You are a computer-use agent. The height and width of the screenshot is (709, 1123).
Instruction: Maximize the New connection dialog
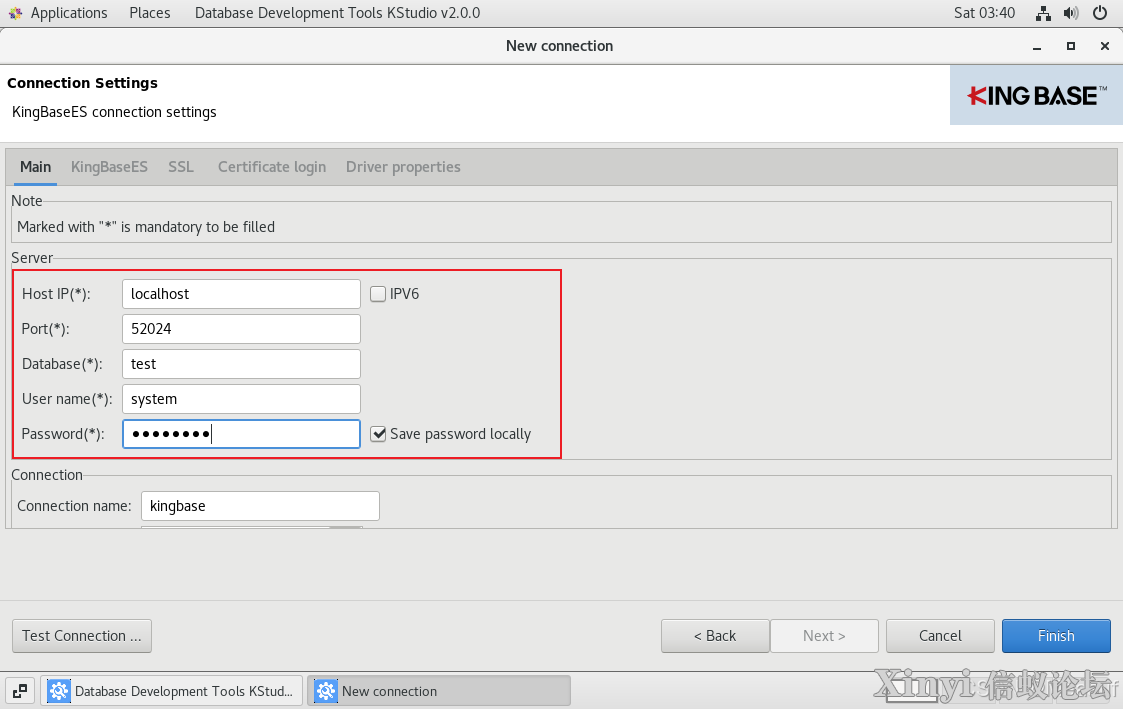pos(1071,46)
